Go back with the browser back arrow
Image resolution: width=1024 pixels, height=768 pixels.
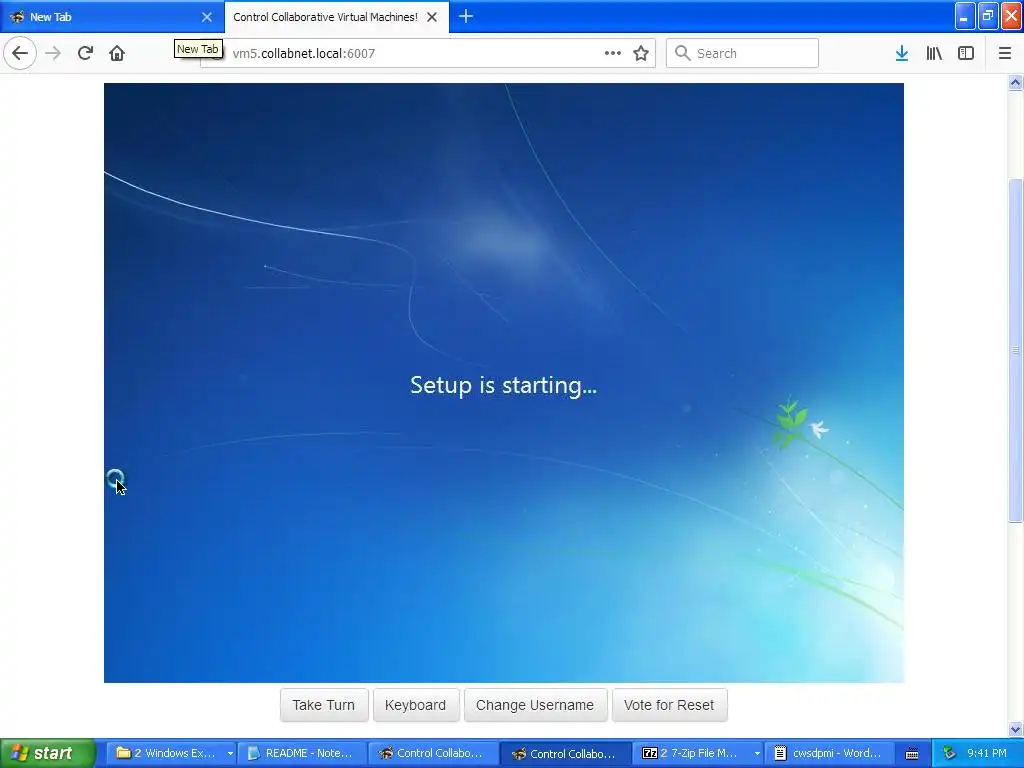pos(20,53)
